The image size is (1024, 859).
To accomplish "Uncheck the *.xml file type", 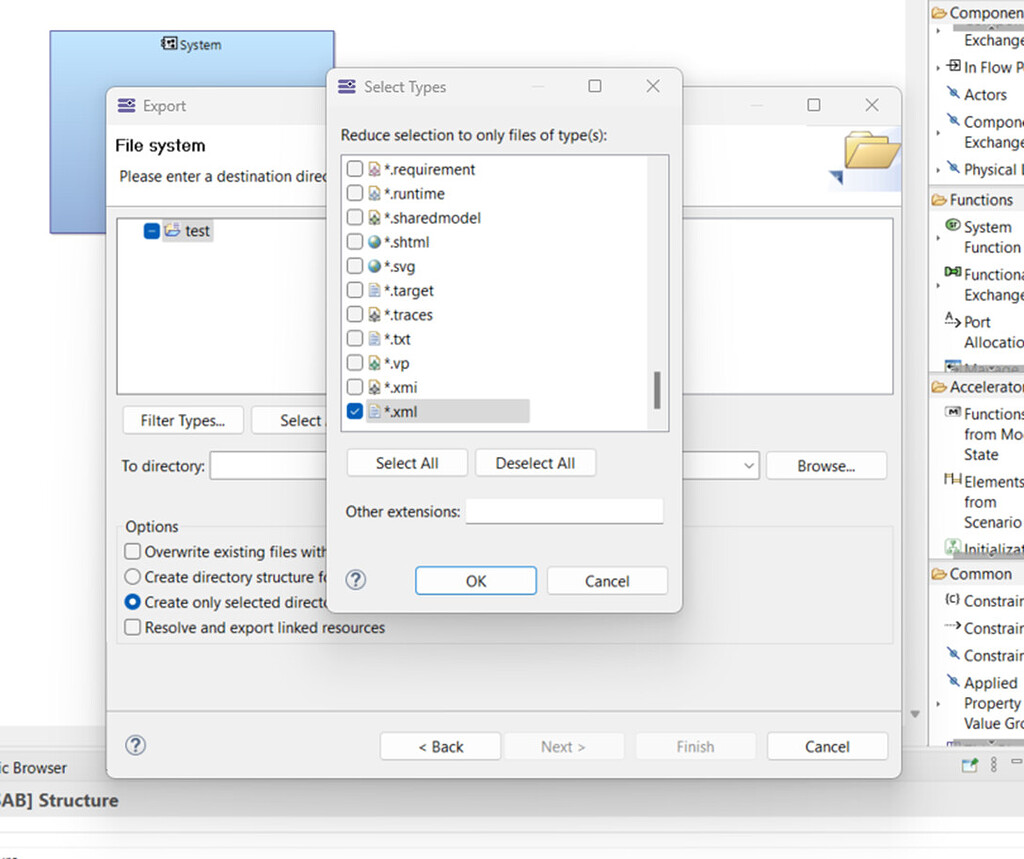I will [x=354, y=411].
